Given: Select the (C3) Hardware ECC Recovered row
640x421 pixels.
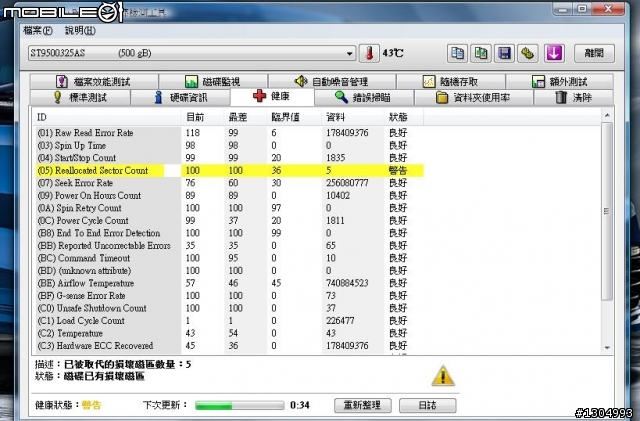Looking at the screenshot, I should point(229,346).
